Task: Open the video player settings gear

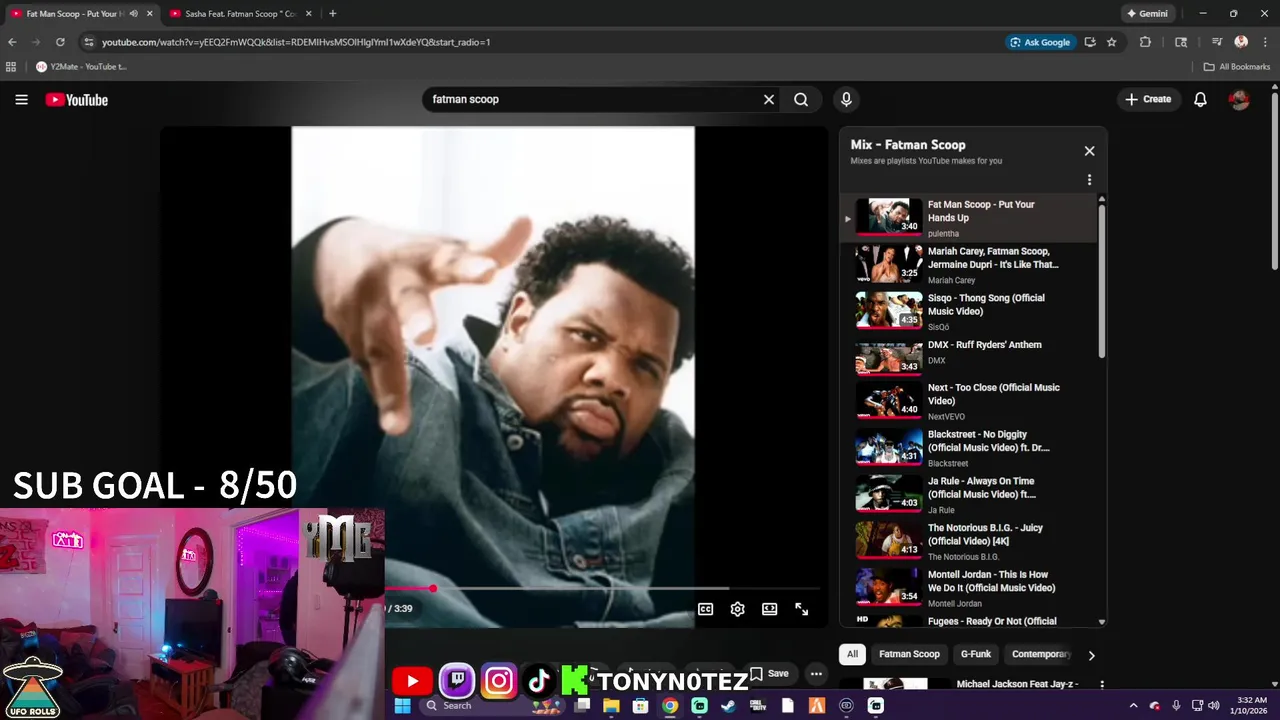Action: pos(737,609)
